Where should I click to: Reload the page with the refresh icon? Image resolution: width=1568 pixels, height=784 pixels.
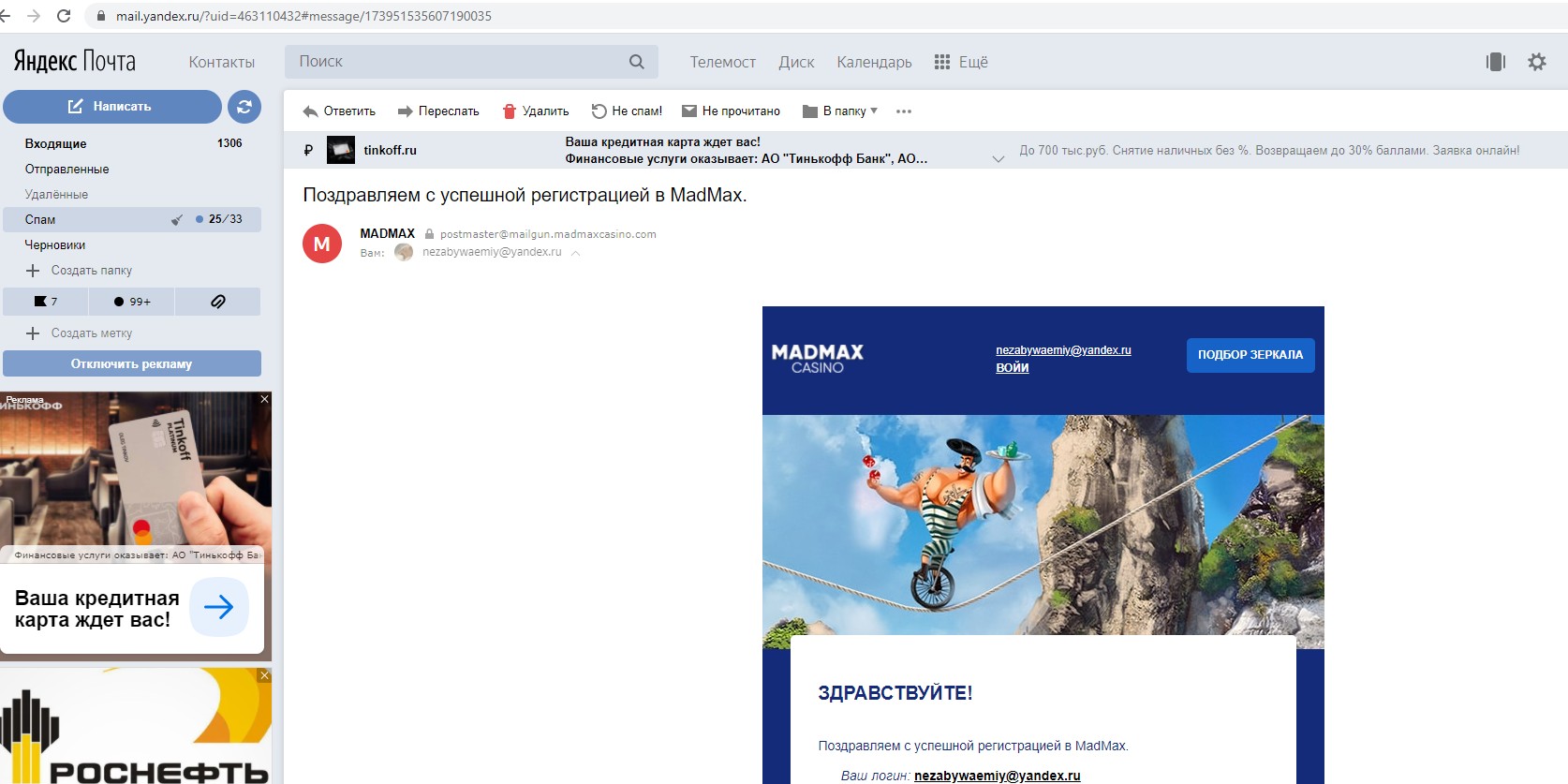(64, 16)
